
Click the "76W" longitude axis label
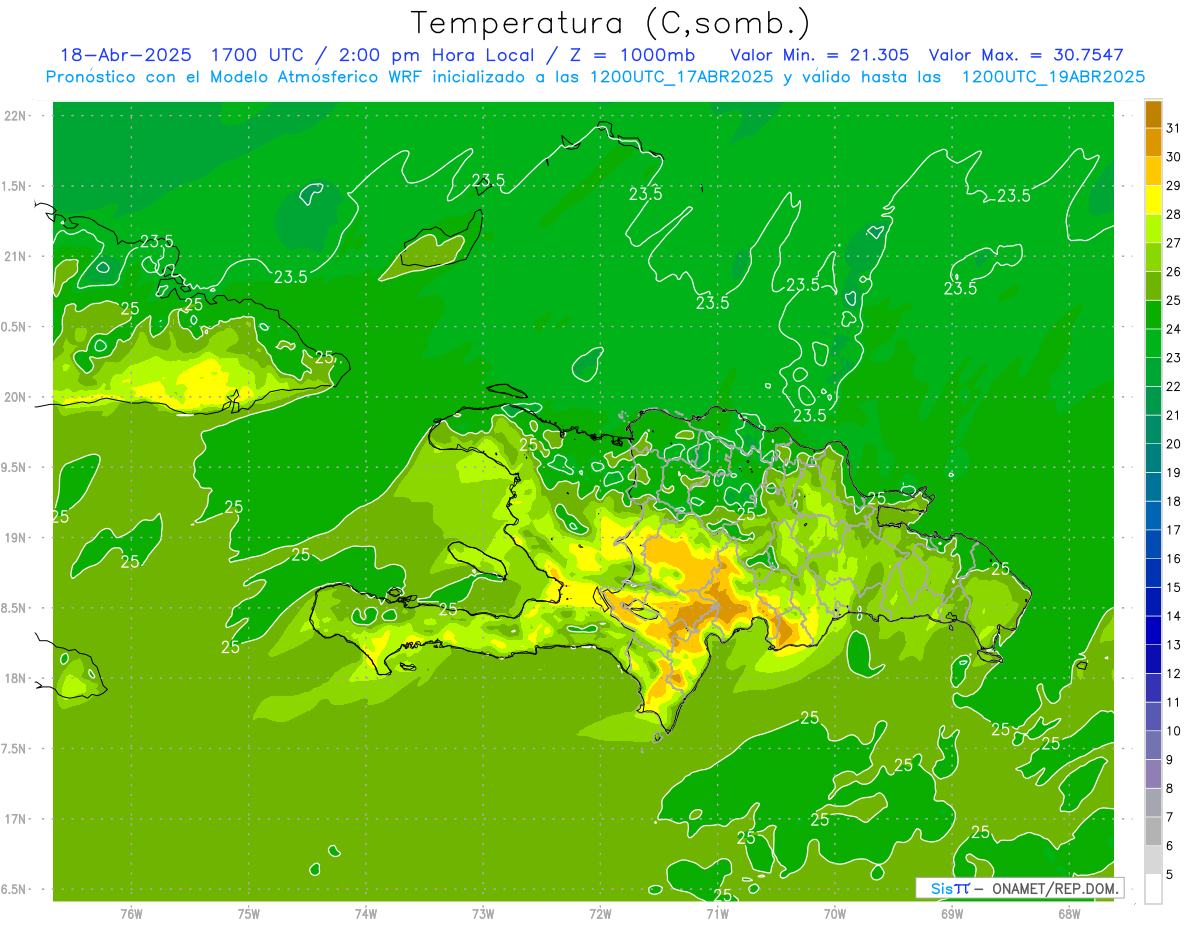click(131, 914)
